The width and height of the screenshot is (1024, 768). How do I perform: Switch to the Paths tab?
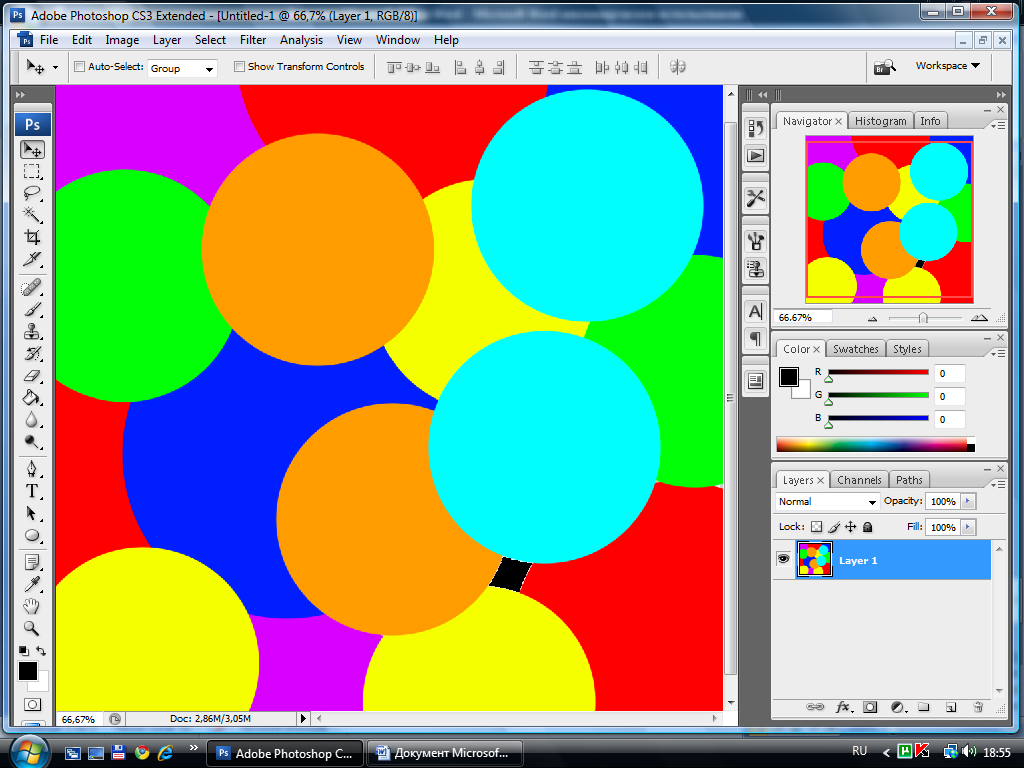[x=909, y=480]
